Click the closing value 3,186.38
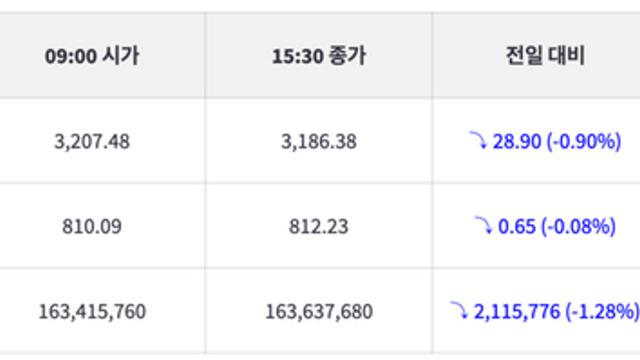The height and width of the screenshot is (360, 640). tap(319, 142)
